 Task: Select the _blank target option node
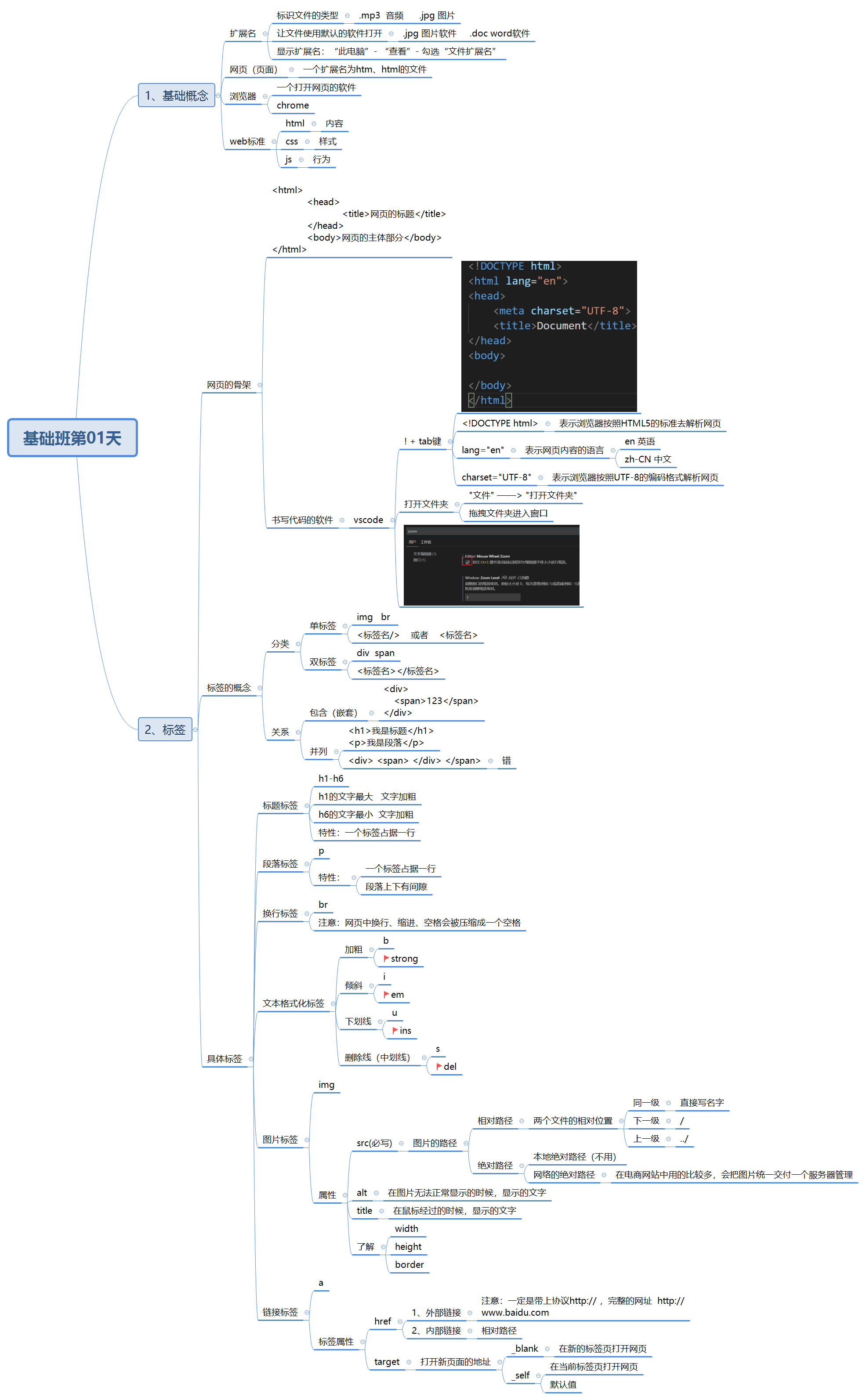(526, 1349)
